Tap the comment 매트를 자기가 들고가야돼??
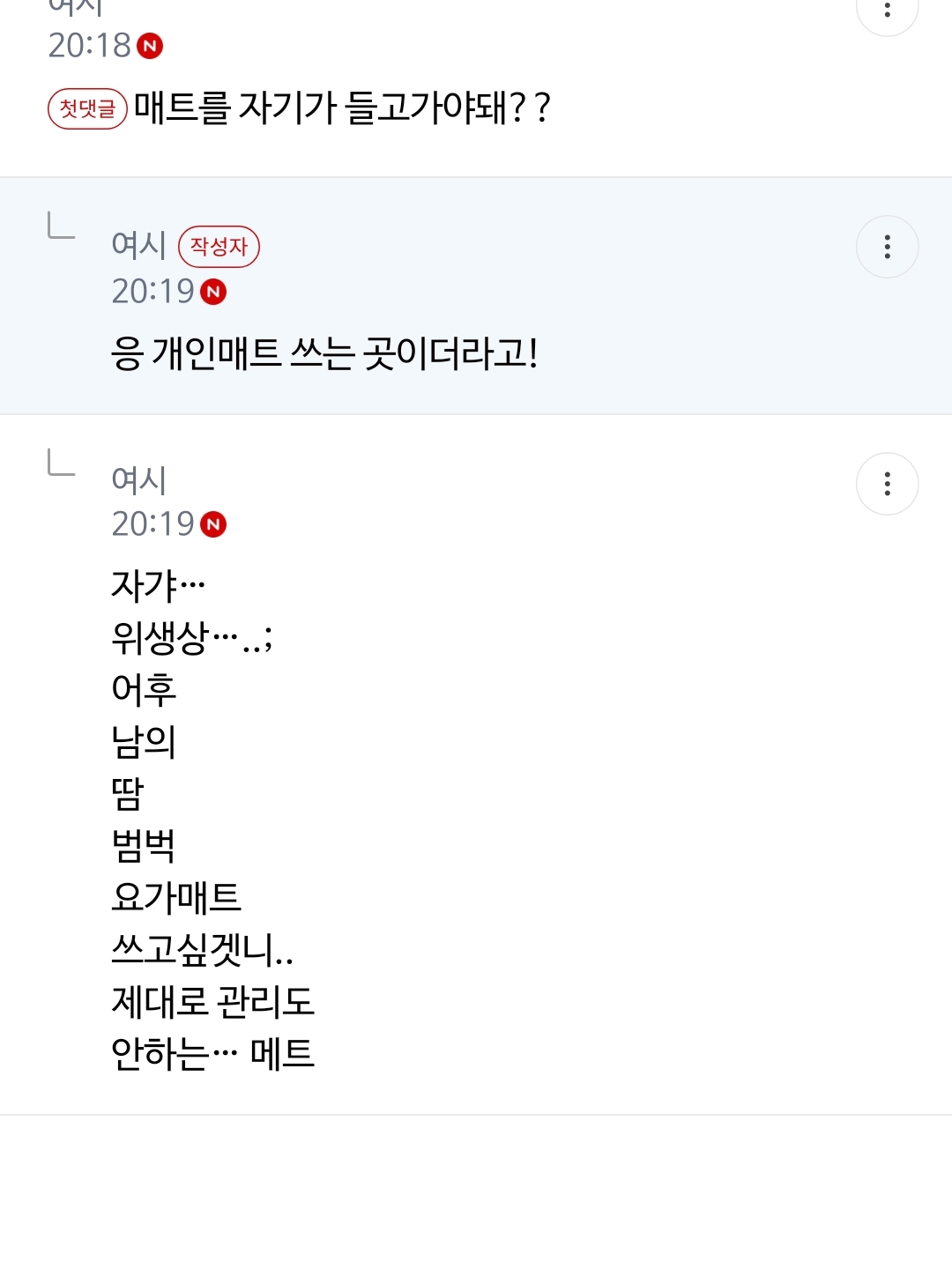 coord(342,108)
